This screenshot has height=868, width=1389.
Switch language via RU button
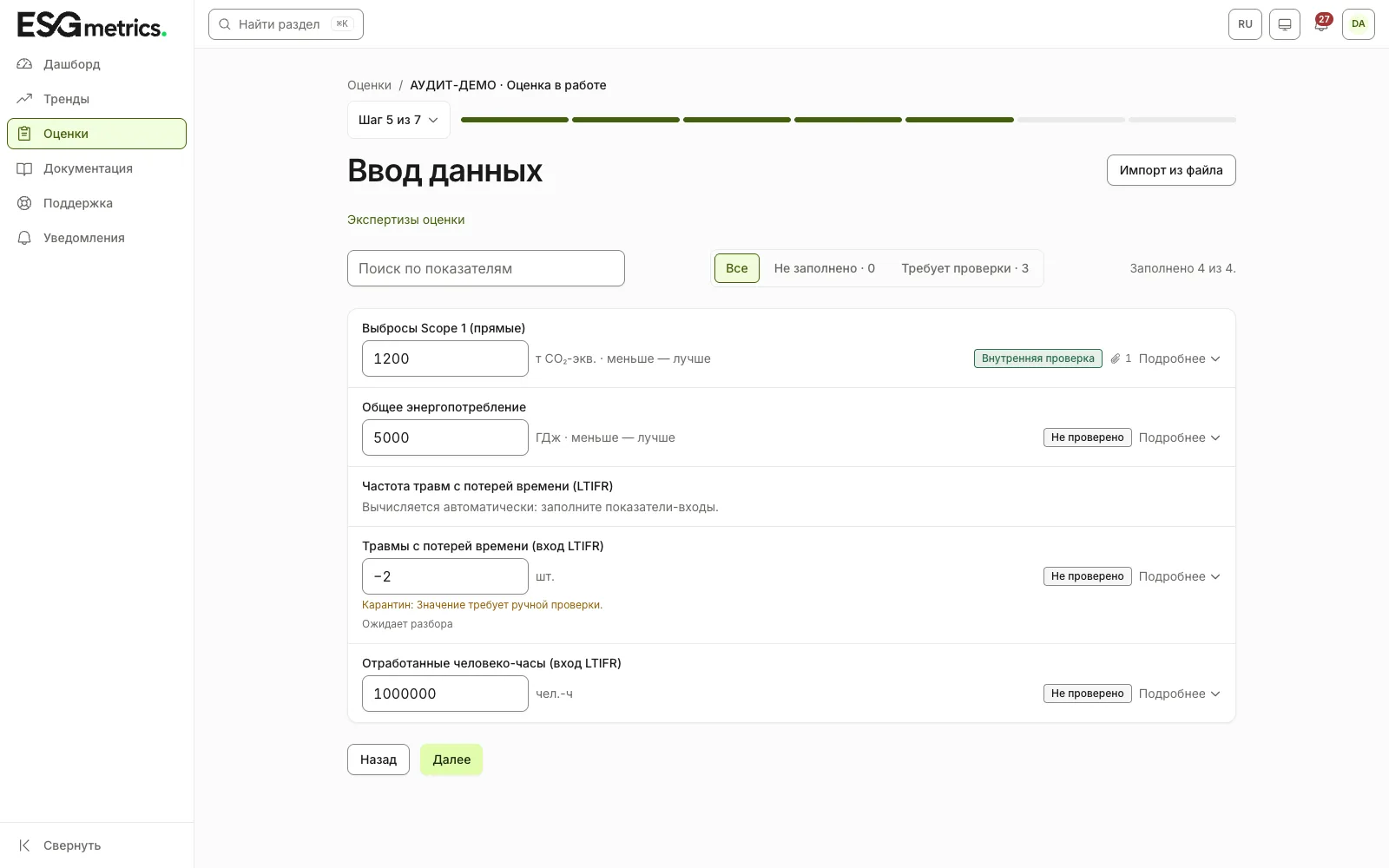(1245, 24)
